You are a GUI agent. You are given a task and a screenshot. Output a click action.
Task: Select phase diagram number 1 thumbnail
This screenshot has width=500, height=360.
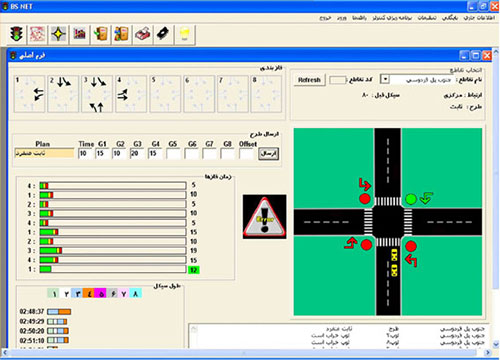tap(30, 94)
